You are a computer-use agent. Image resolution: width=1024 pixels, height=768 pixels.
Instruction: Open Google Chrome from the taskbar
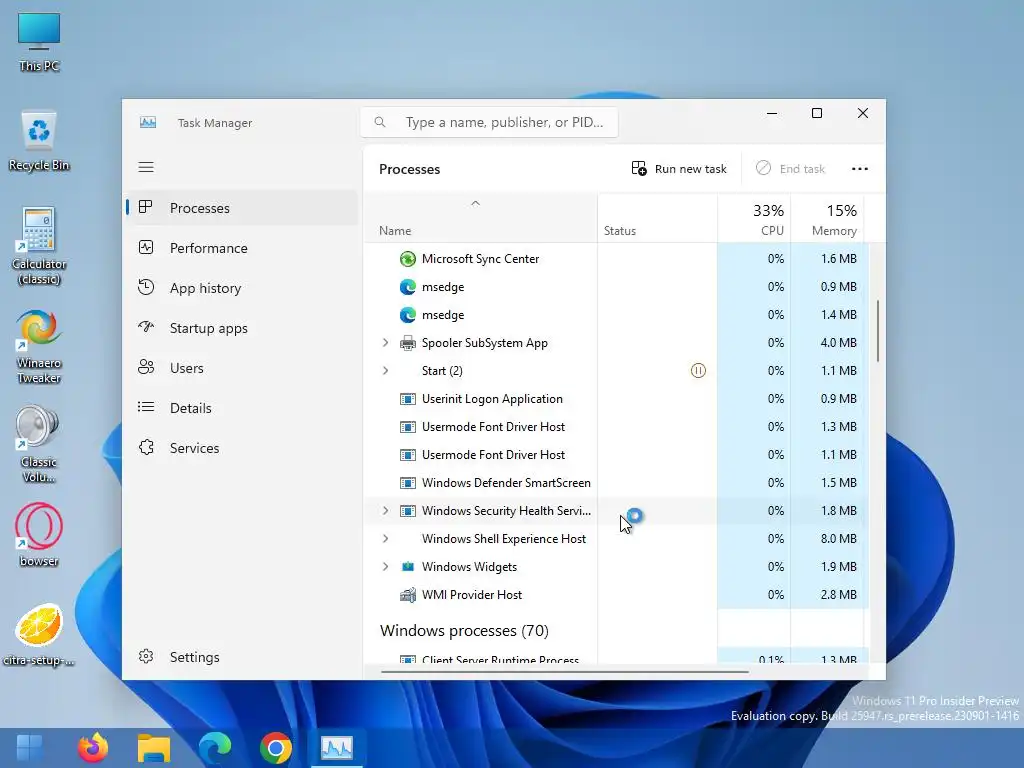pos(276,748)
